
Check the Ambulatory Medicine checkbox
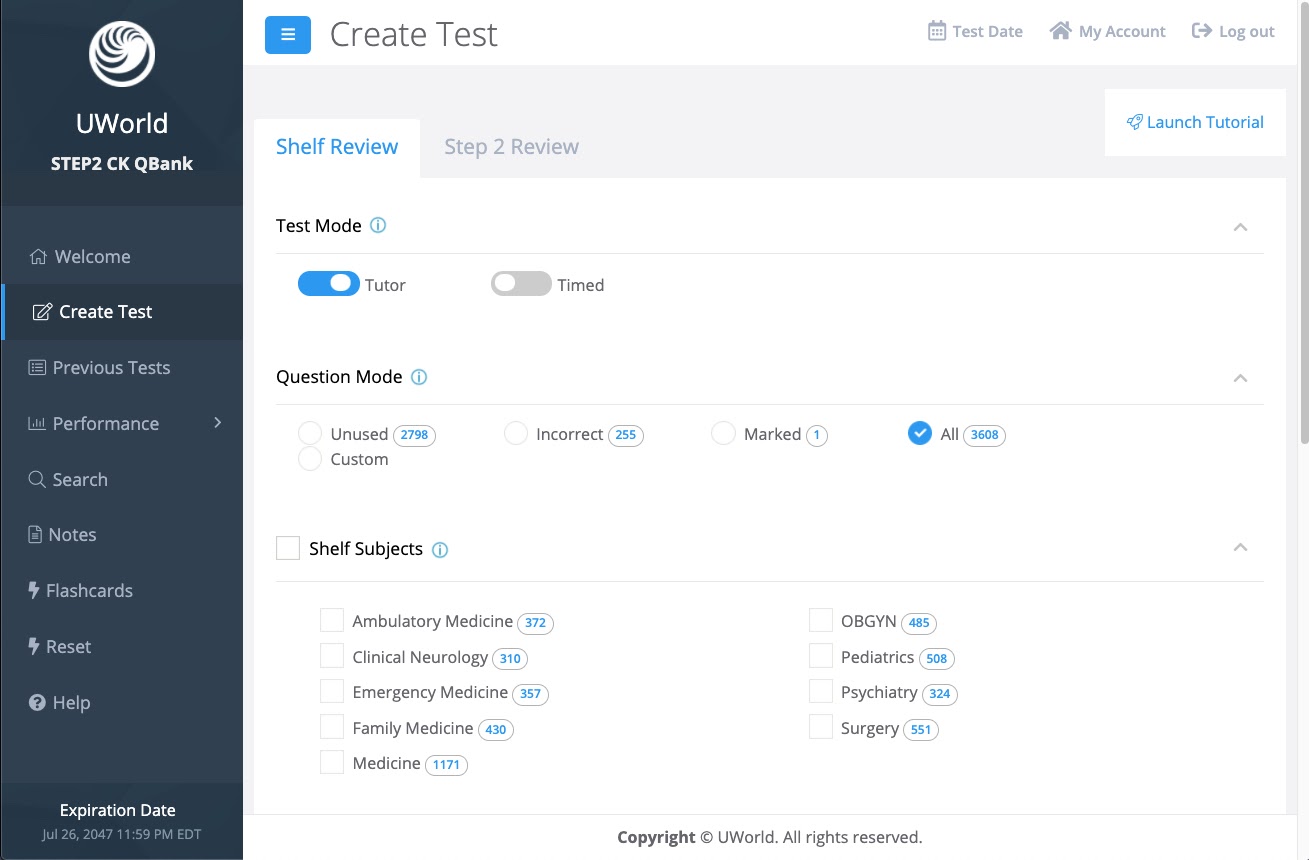tap(332, 620)
